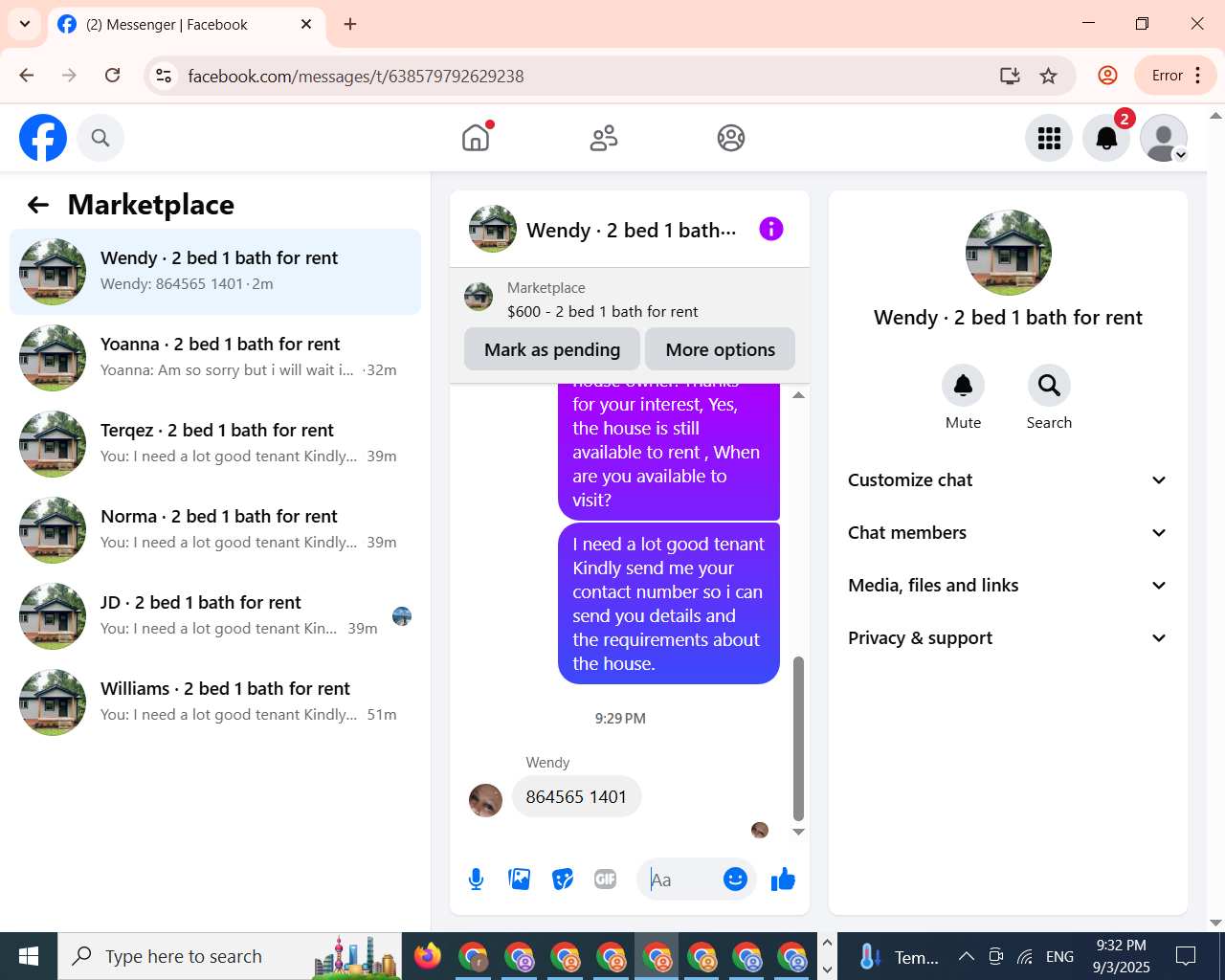Screen dimensions: 1225x980
Task: Click the Mute bell icon
Action: tap(963, 385)
